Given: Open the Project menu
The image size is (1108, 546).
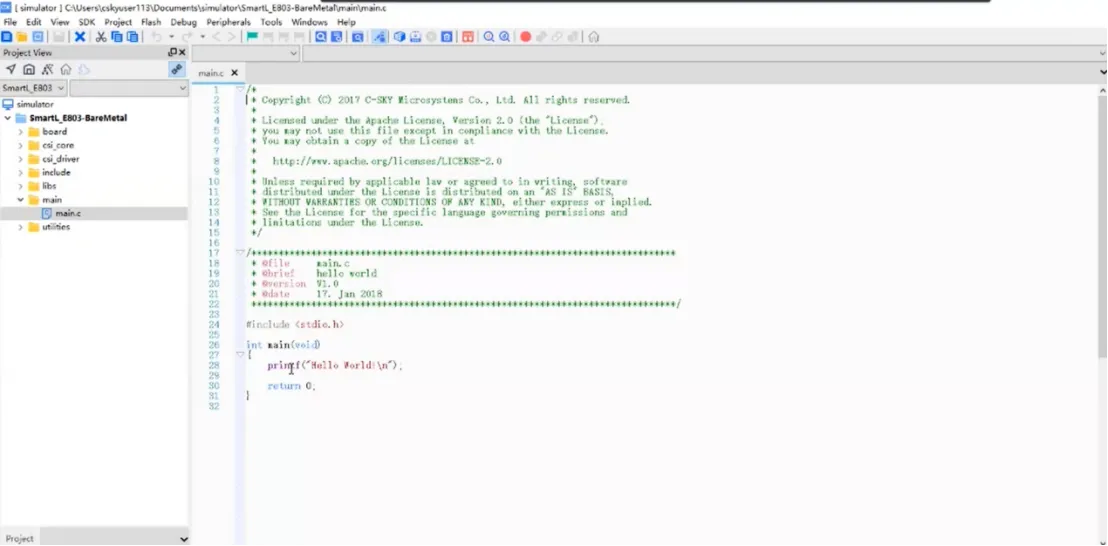Looking at the screenshot, I should pyautogui.click(x=118, y=23).
